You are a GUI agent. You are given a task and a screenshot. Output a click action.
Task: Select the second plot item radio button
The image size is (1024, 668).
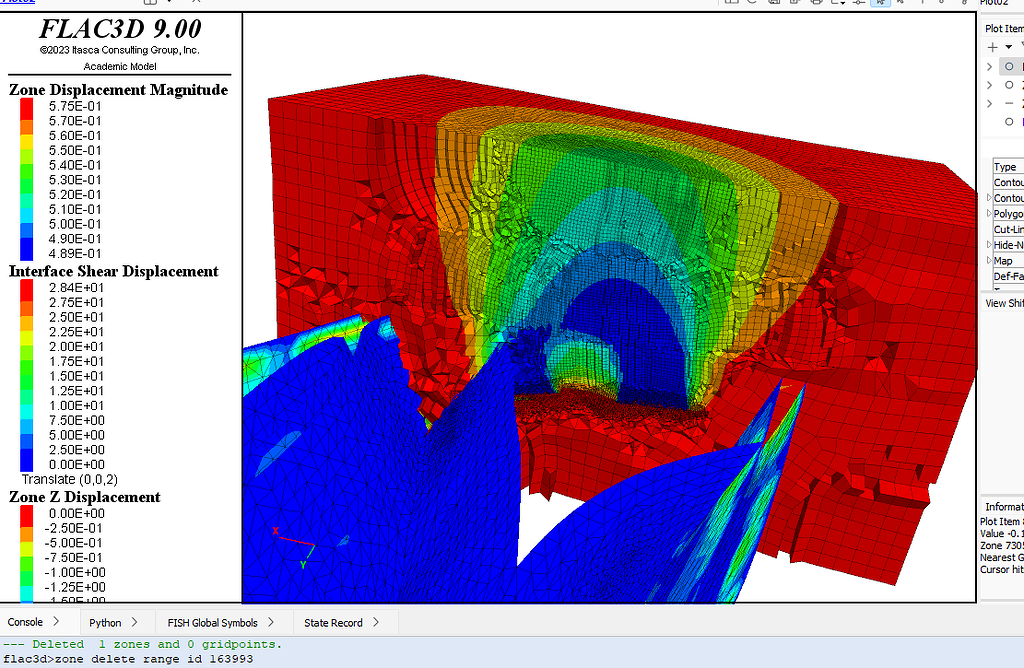click(x=1008, y=84)
